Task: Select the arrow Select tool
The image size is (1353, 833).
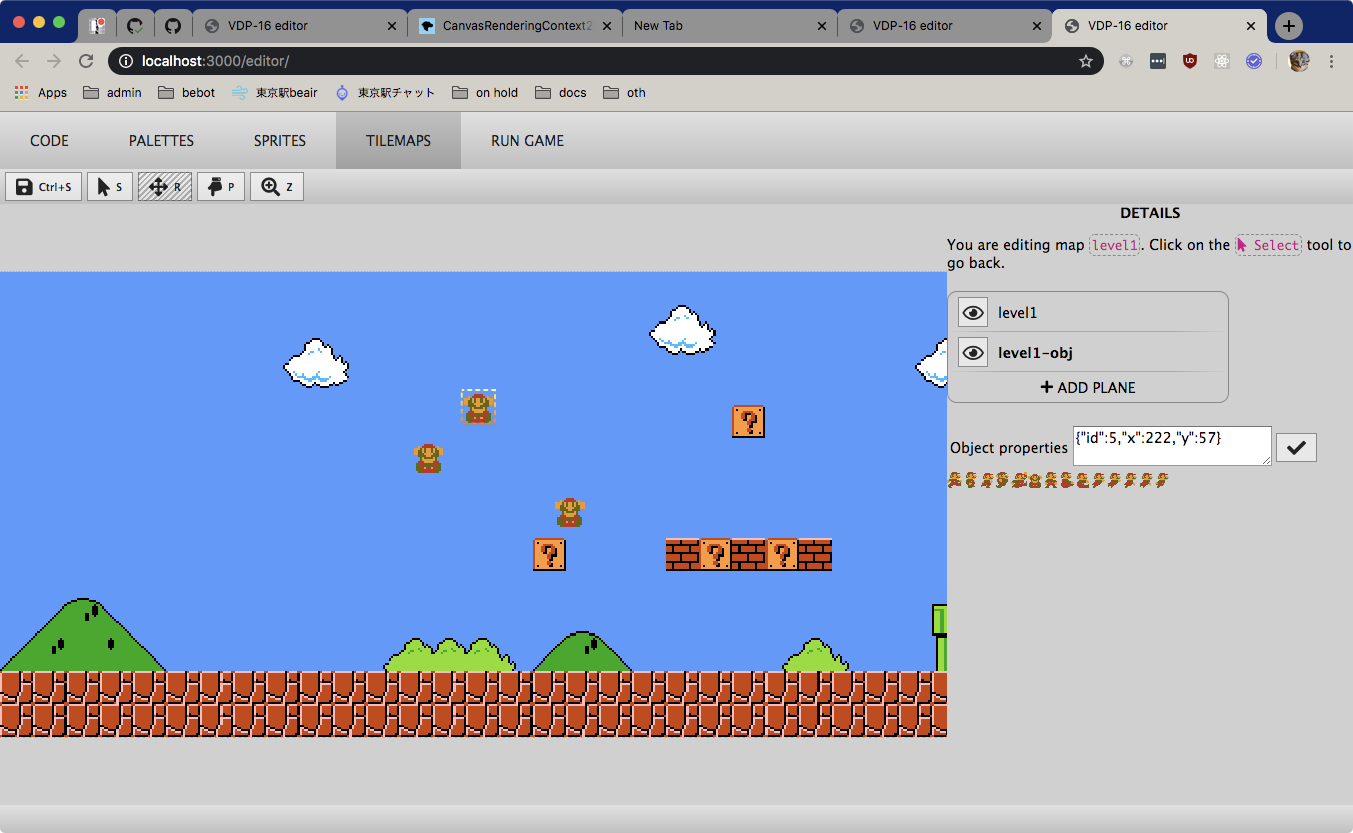Action: tap(110, 187)
